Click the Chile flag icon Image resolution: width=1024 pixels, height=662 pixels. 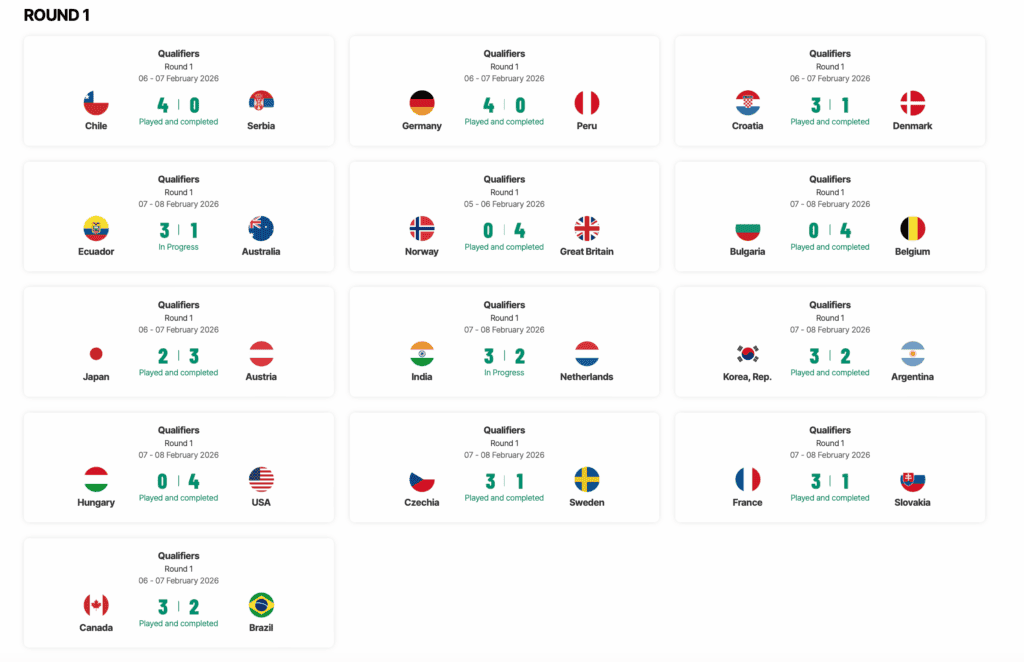click(96, 103)
